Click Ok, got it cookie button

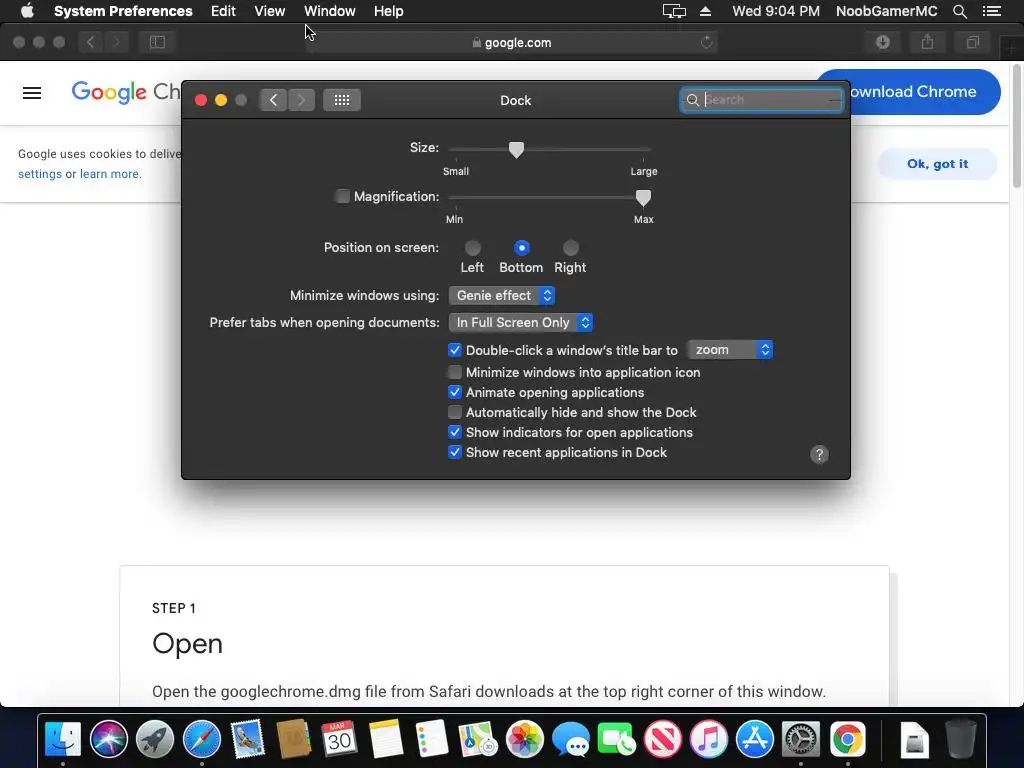coord(937,164)
